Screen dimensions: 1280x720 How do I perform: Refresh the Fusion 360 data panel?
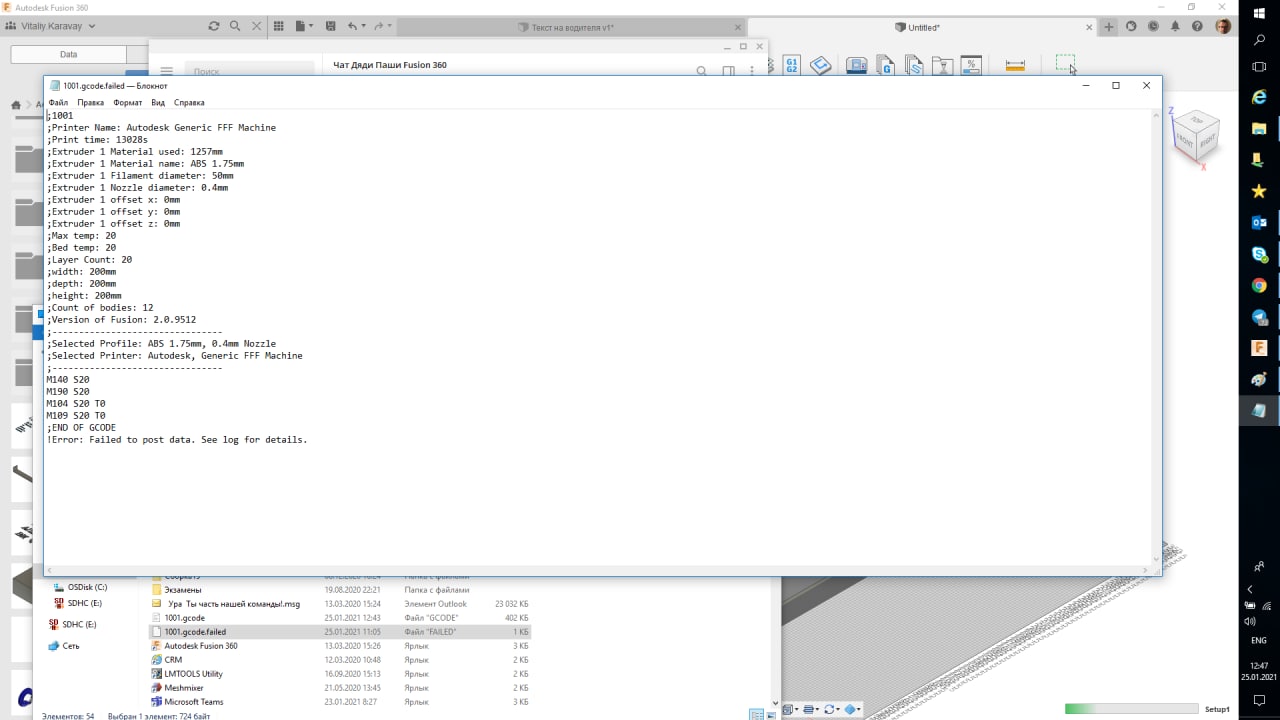point(214,26)
